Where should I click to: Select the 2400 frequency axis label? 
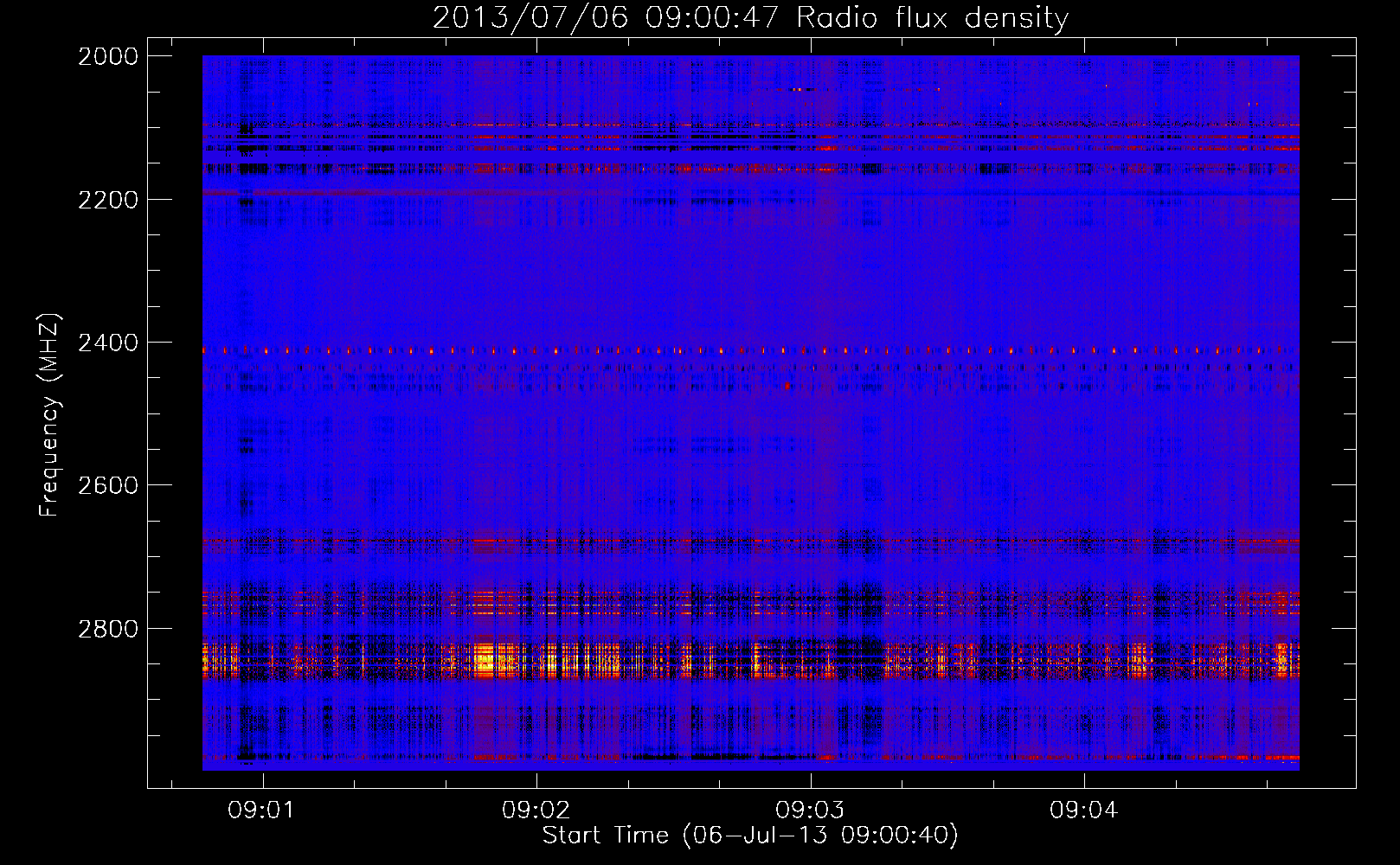pyautogui.click(x=108, y=343)
